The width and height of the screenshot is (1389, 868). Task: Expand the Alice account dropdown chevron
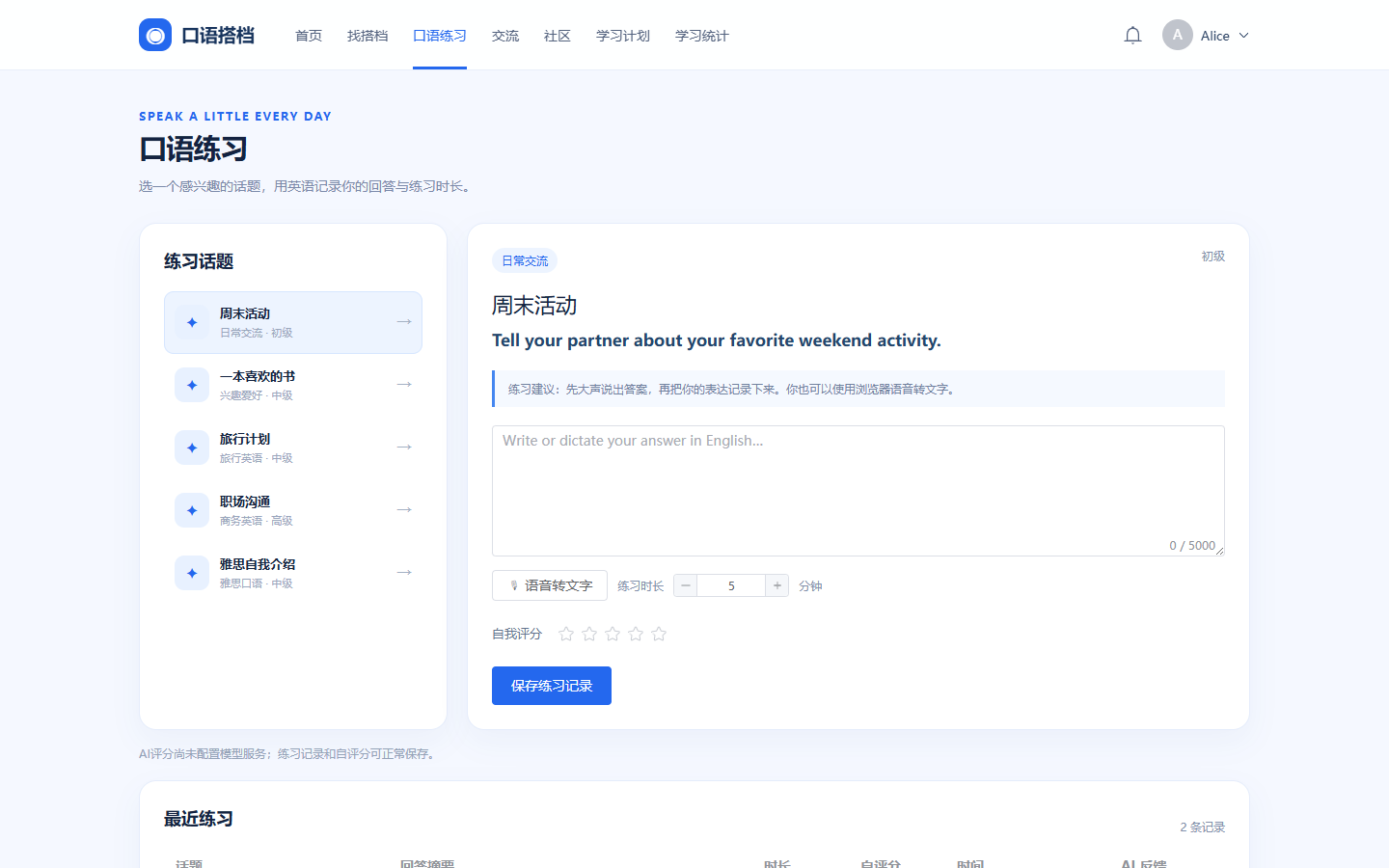tap(1243, 36)
